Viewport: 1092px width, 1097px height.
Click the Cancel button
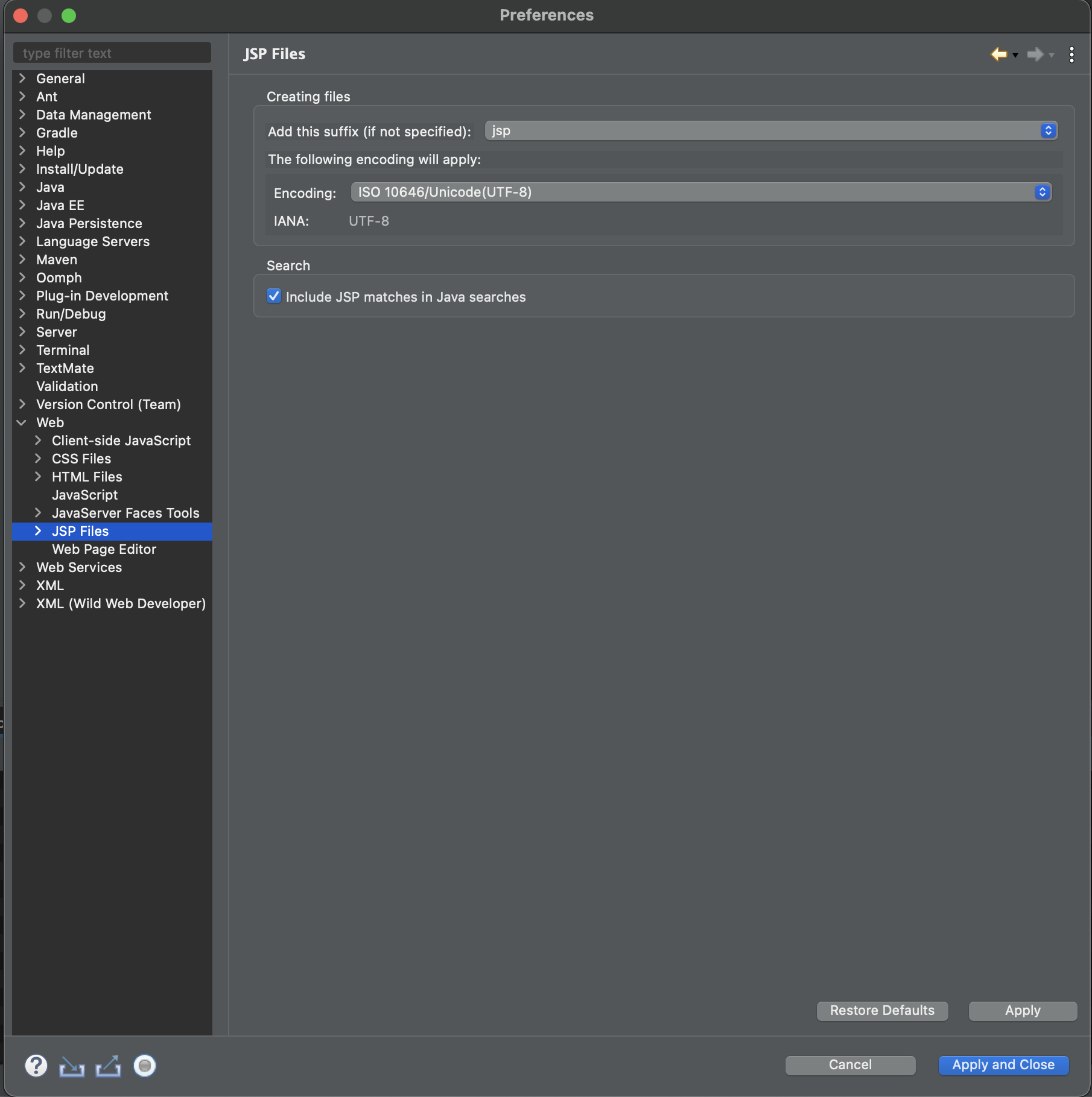[x=850, y=1065]
